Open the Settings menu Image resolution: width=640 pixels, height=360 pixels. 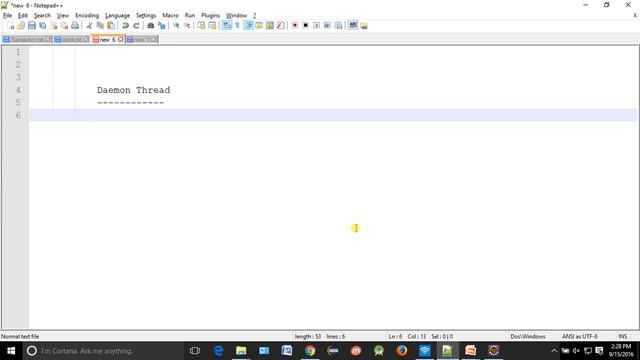(x=146, y=16)
